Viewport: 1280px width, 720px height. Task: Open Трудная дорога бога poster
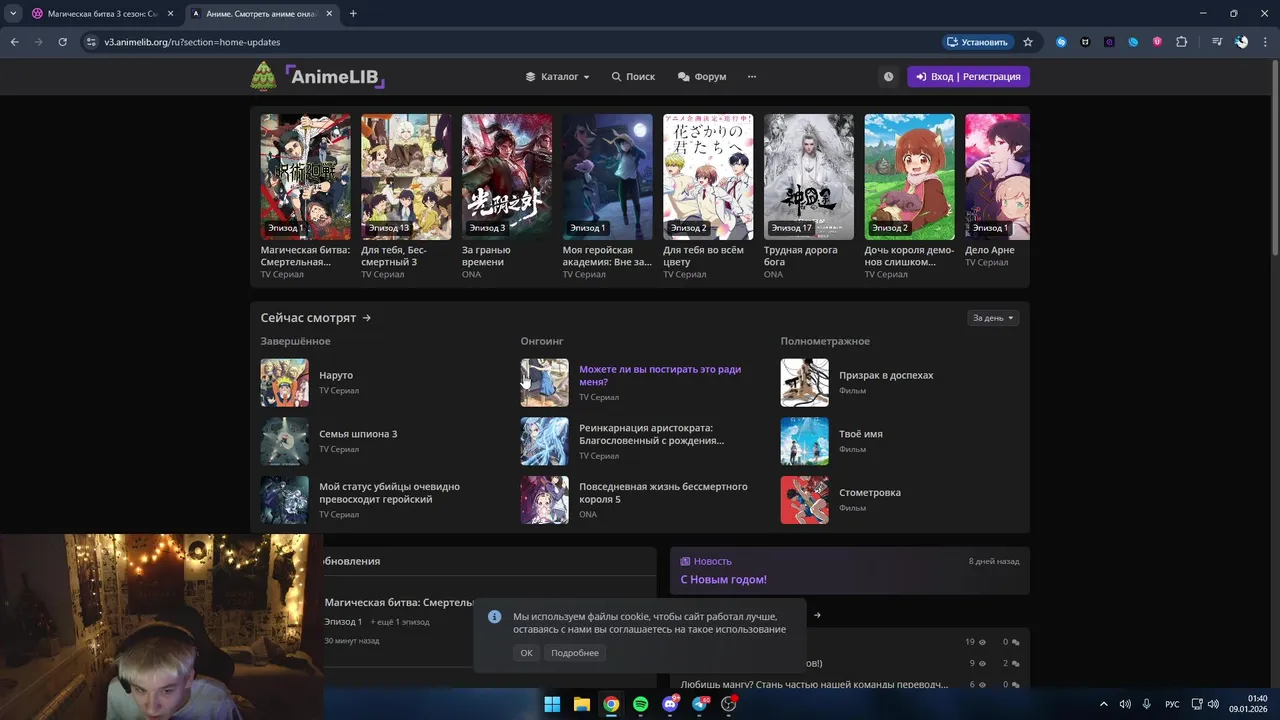point(808,176)
